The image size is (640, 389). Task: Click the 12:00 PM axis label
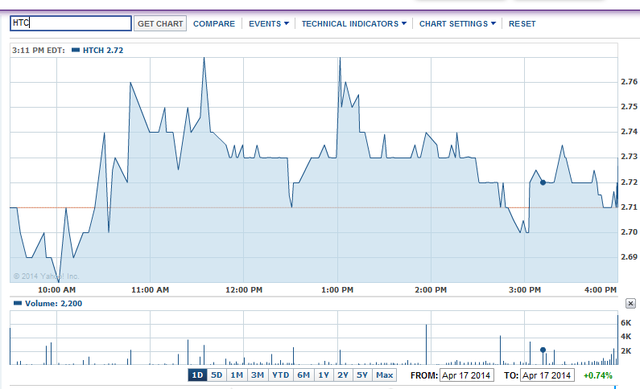point(244,290)
